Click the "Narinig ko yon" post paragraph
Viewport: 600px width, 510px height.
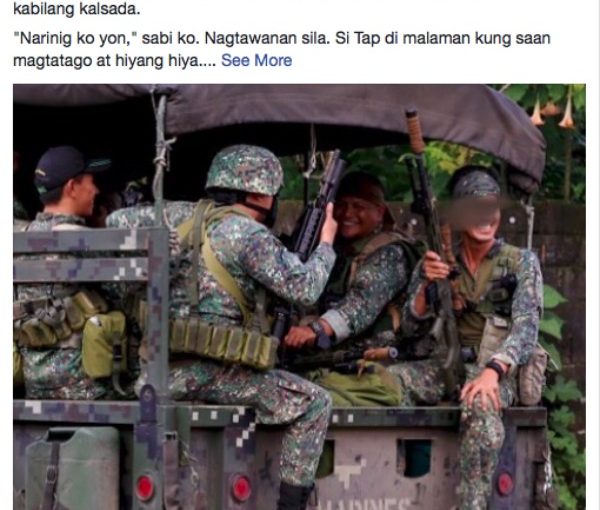pos(282,49)
